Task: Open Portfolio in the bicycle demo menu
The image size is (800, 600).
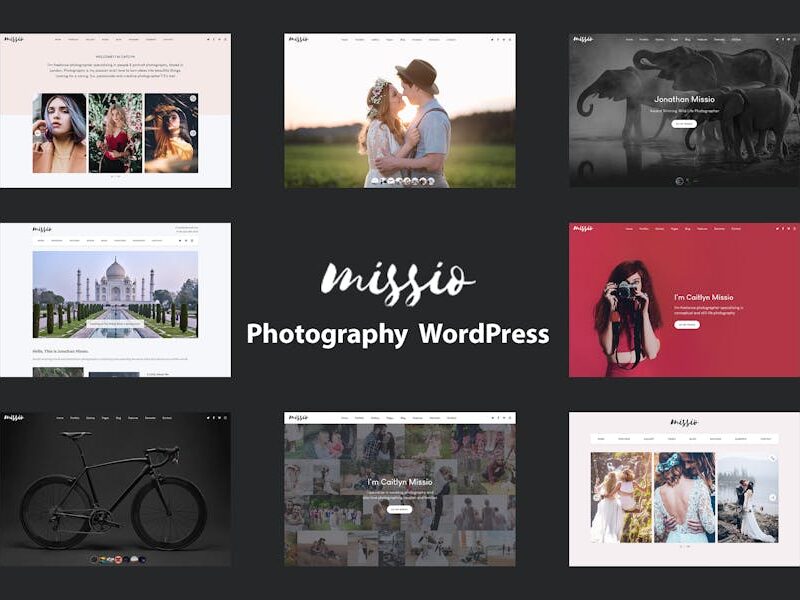Action: coord(74,418)
